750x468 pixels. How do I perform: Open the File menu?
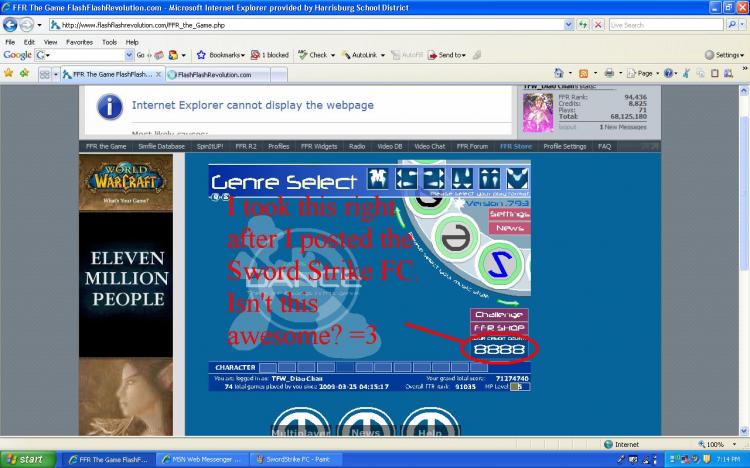tap(10, 42)
